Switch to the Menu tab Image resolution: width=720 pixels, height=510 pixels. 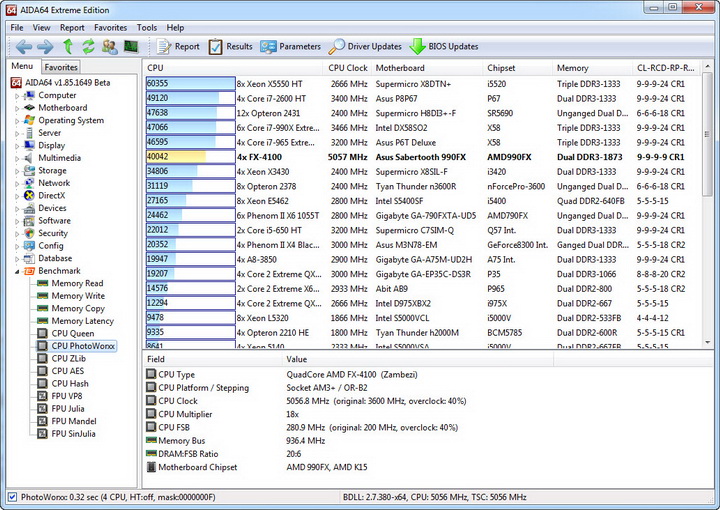23,66
